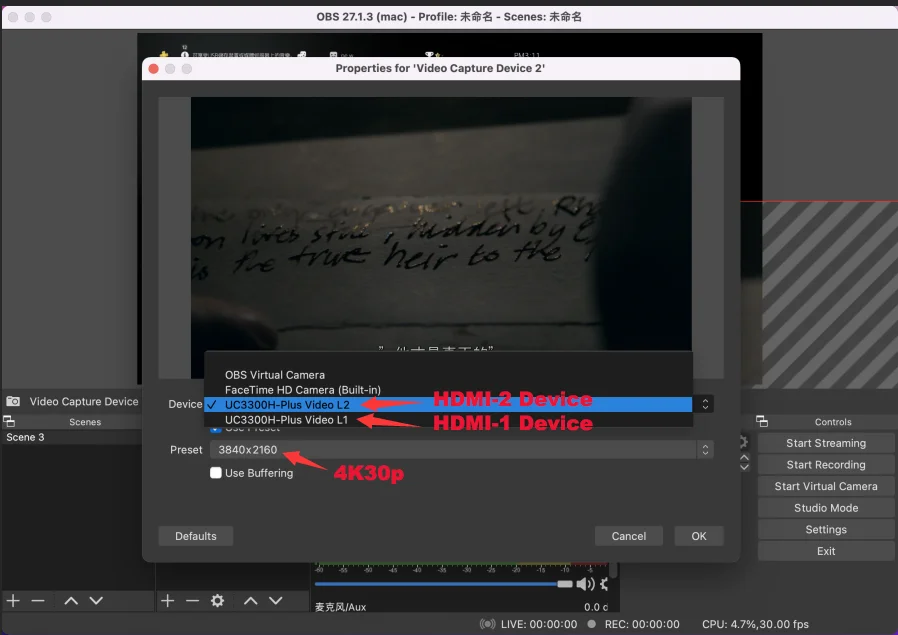The height and width of the screenshot is (635, 898).
Task: Click the LIVE broadcast status icon
Action: [x=487, y=624]
